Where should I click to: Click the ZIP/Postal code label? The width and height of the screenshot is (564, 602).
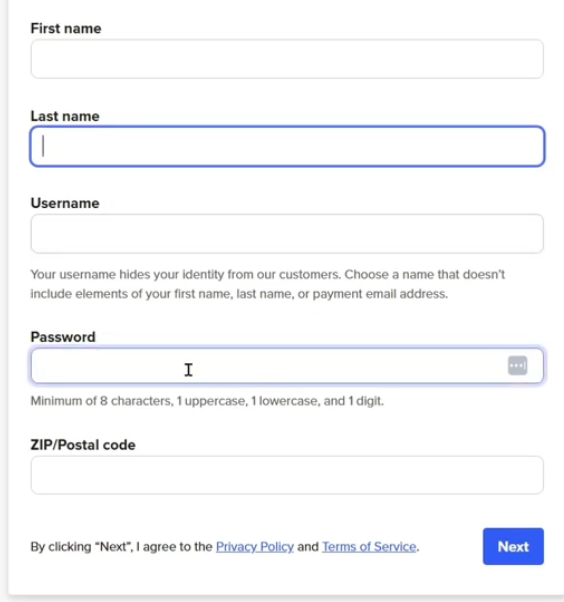pos(83,445)
